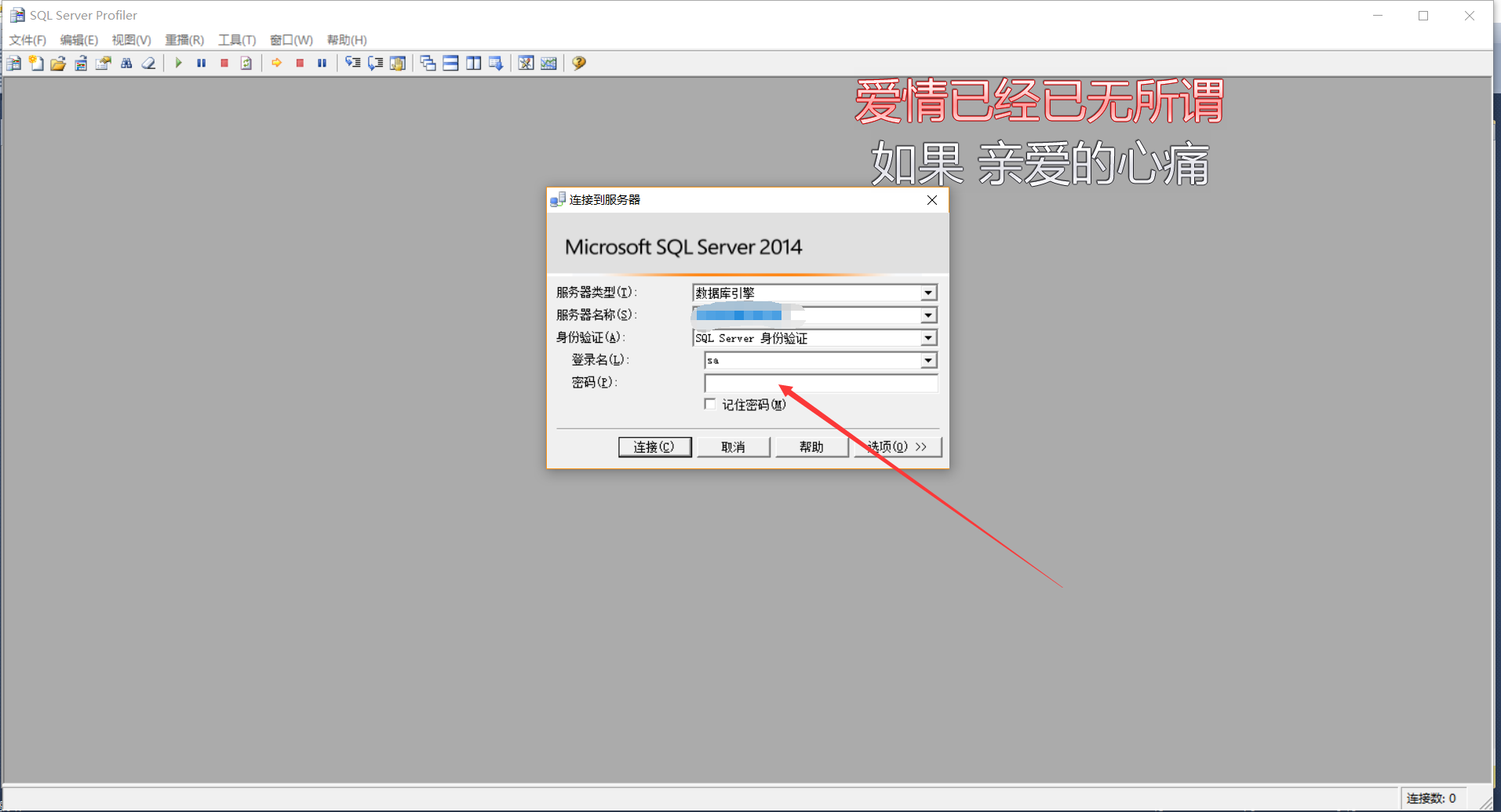Clear the trace window with the eraser icon

[148, 64]
